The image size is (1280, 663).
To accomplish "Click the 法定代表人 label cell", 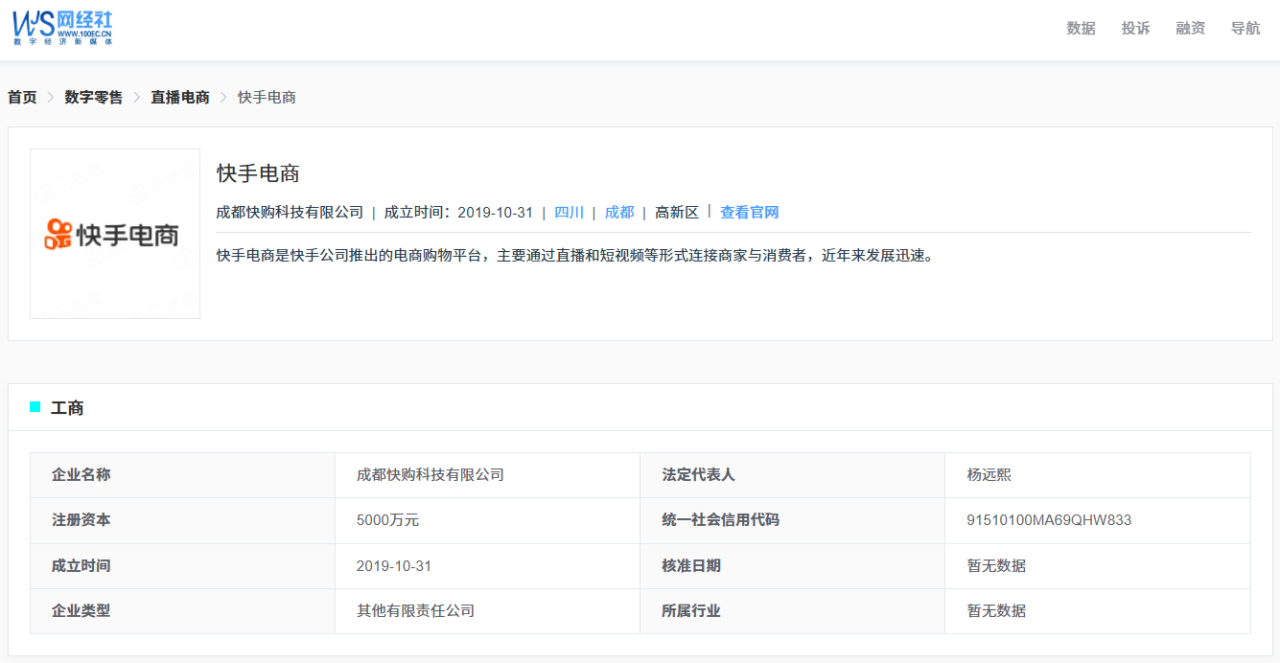I will pos(793,475).
